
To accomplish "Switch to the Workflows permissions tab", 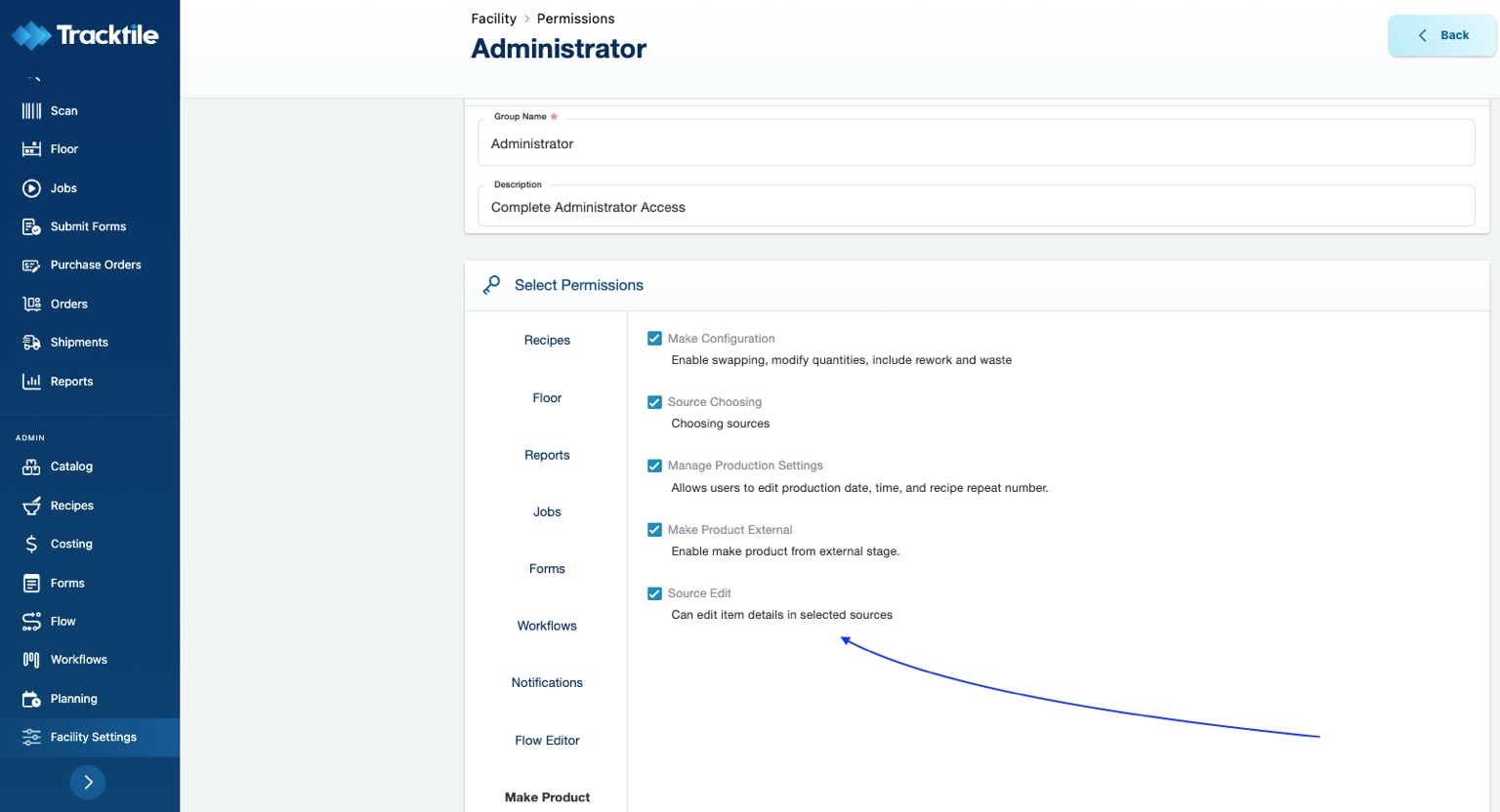I will pyautogui.click(x=547, y=626).
